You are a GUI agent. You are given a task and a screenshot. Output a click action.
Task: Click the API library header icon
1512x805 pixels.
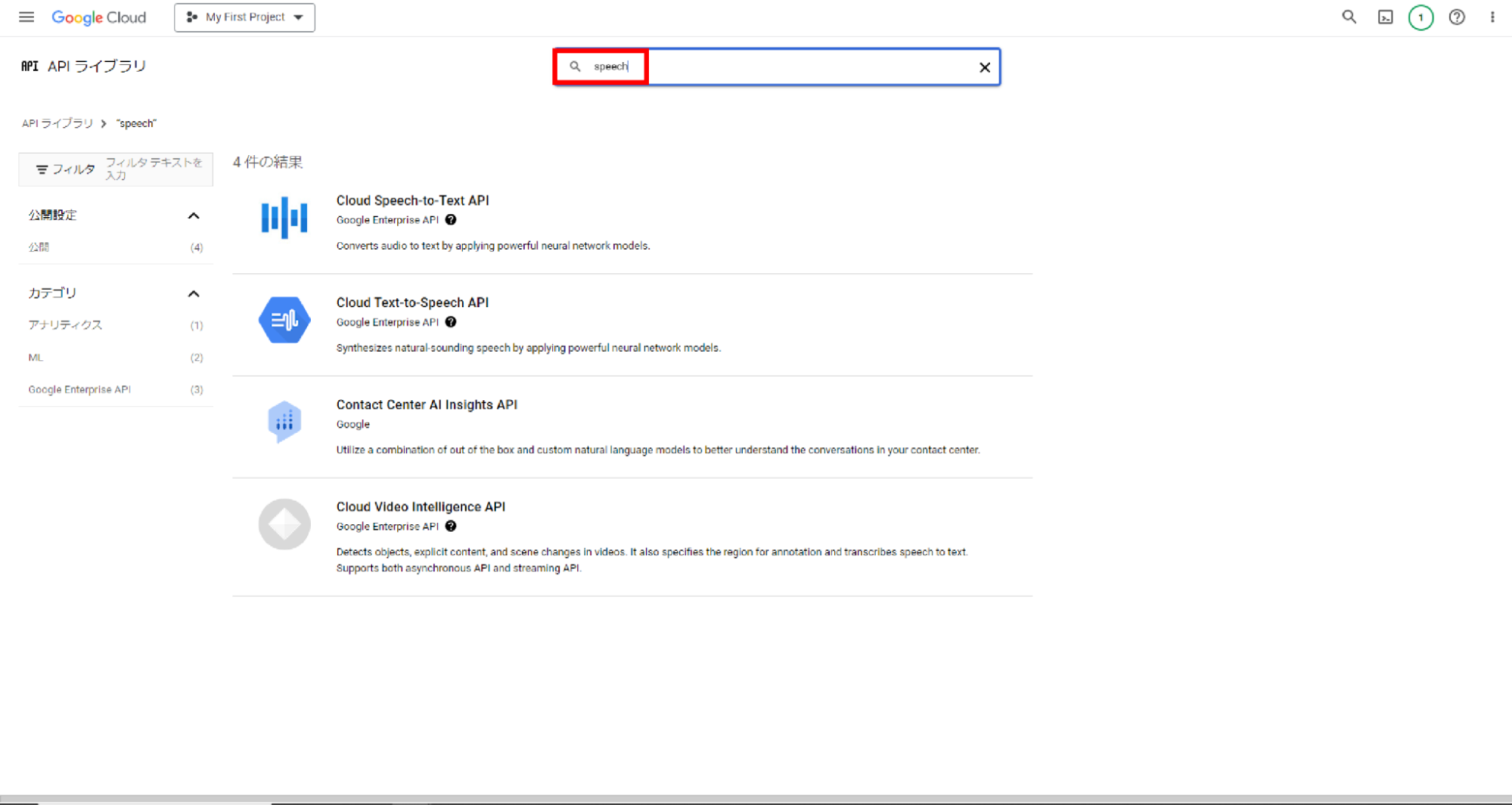click(29, 66)
